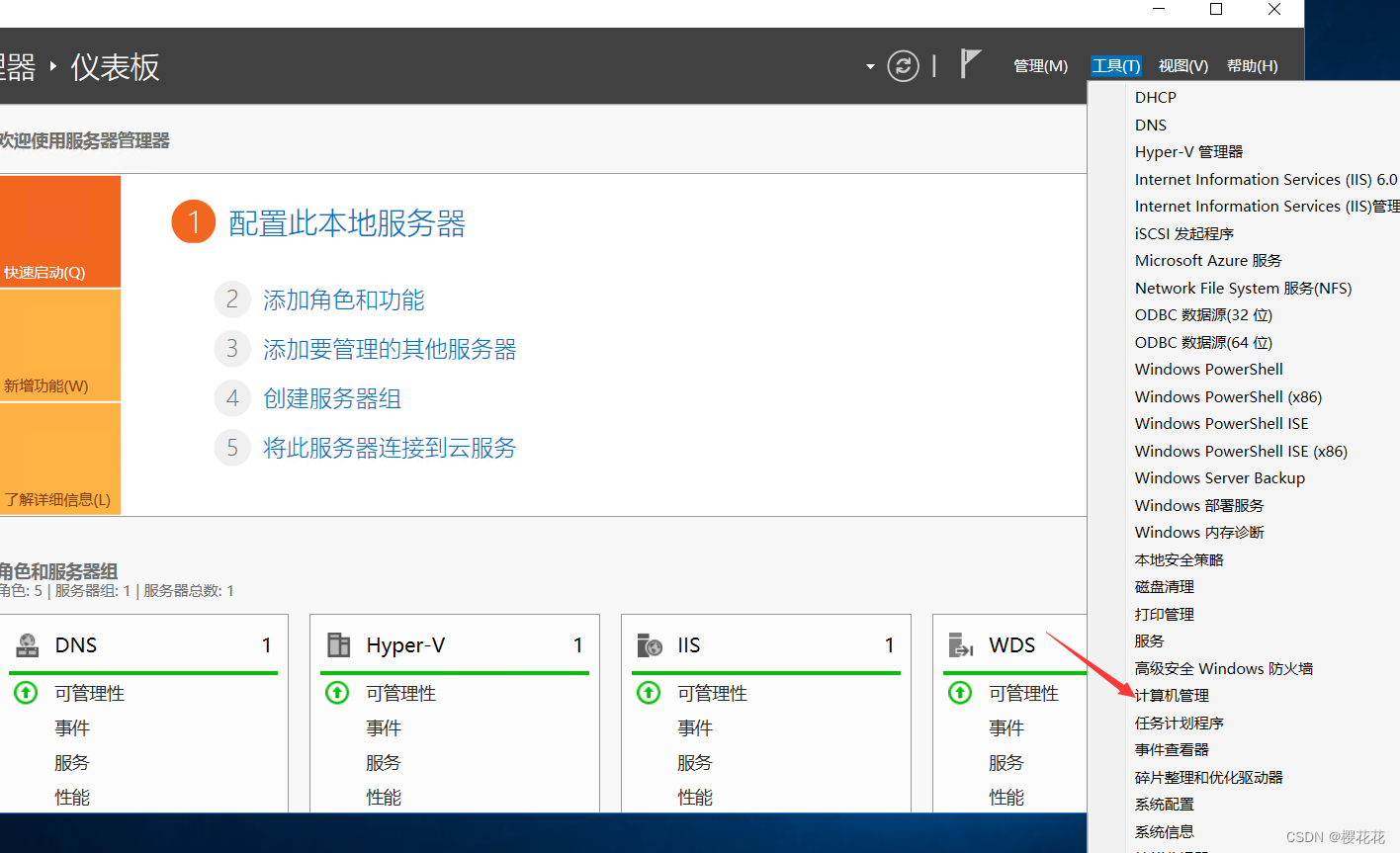The image size is (1400, 853).
Task: Open ODBC 数据源(32 位)
Action: (1203, 315)
